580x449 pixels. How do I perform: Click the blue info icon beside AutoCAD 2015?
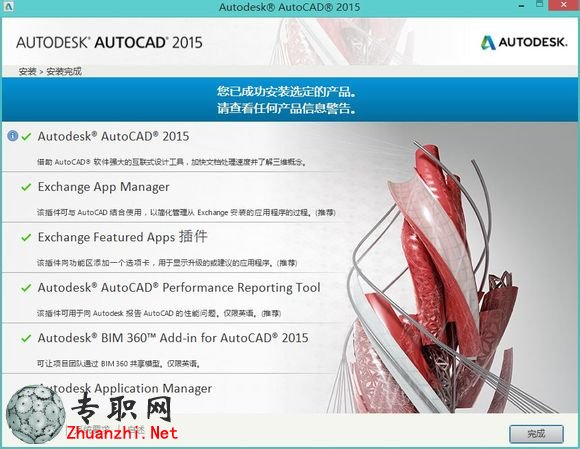pyautogui.click(x=13, y=136)
